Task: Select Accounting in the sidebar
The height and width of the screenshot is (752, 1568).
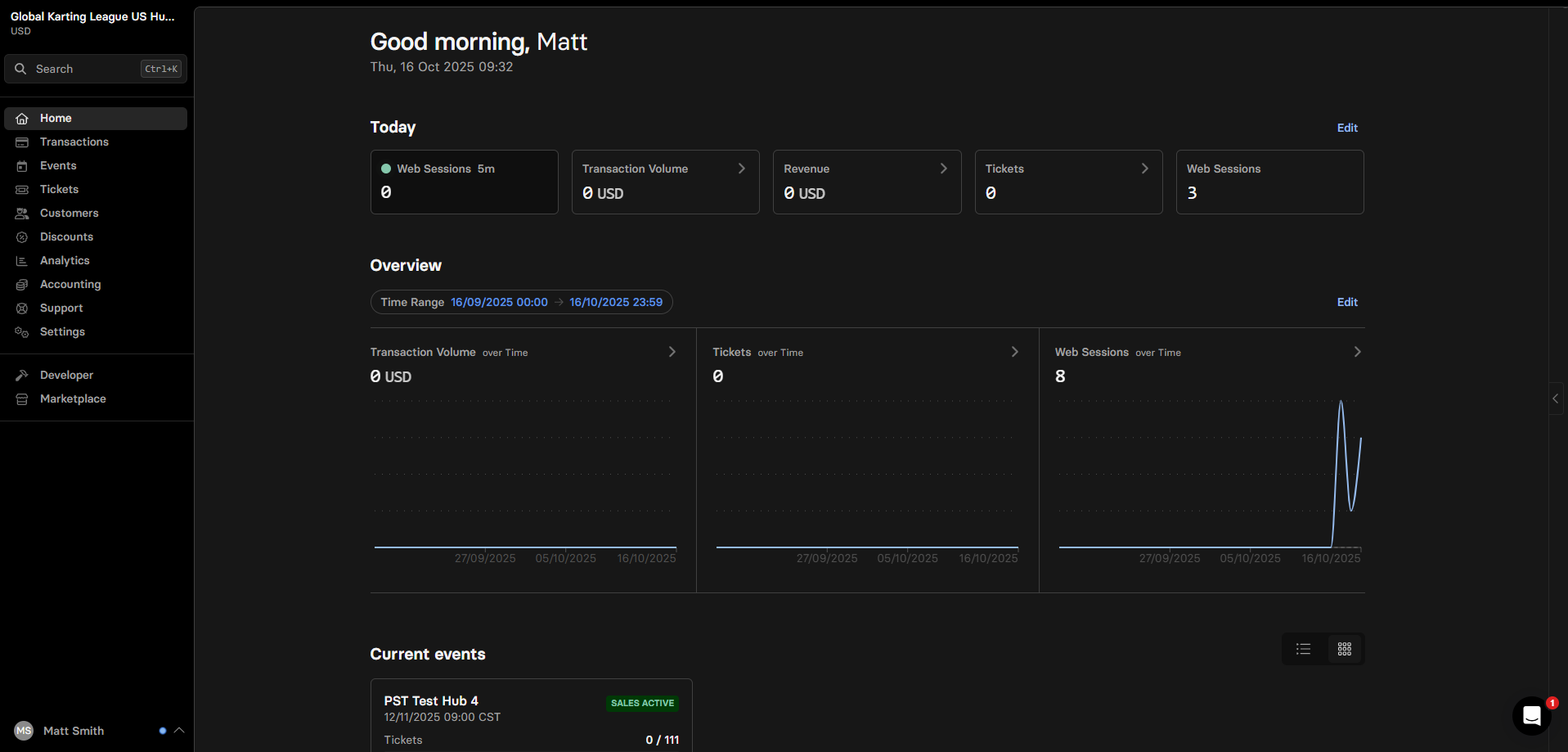Action: [x=96, y=285]
